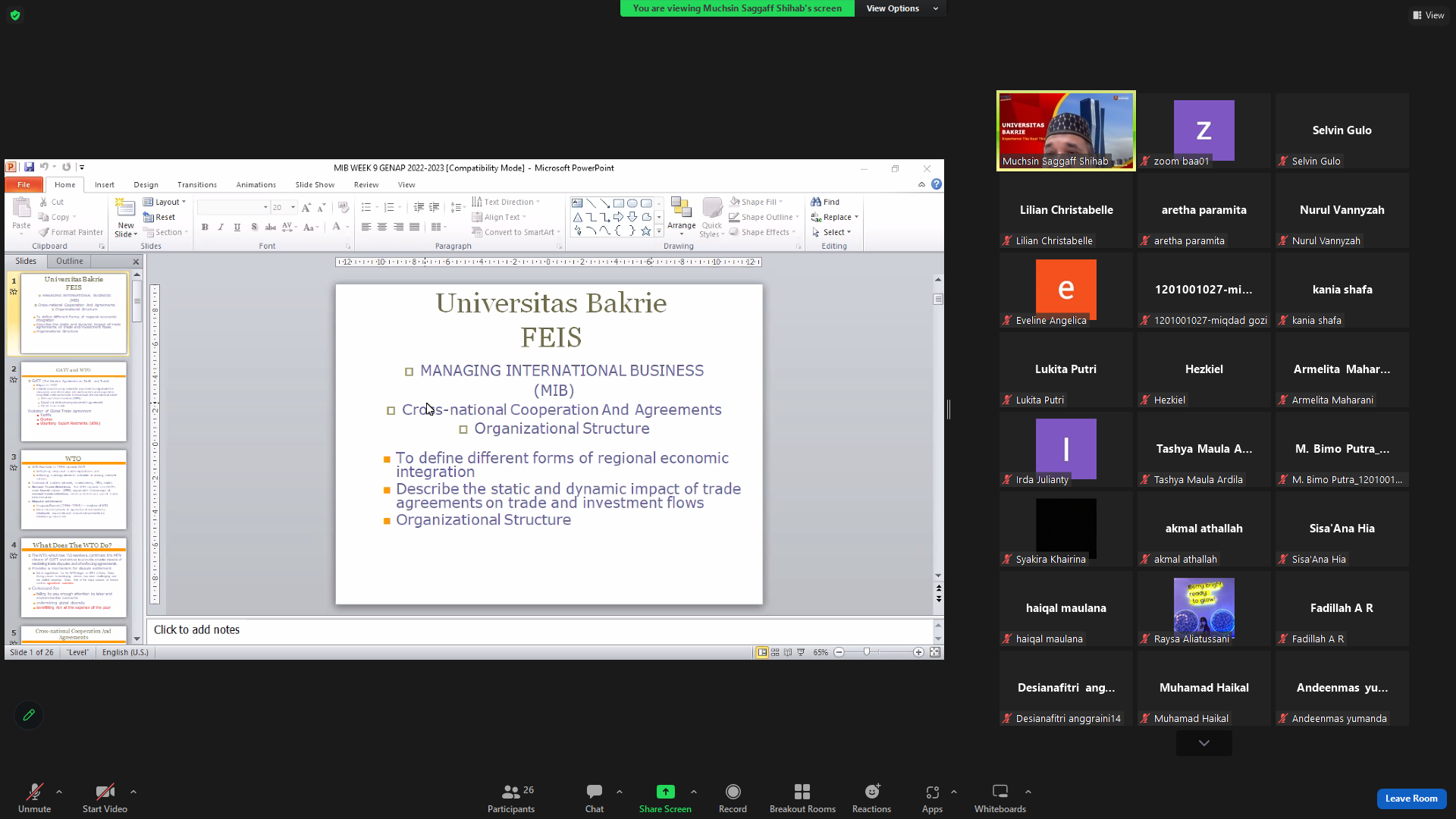Minimize the ribbon with the caret icon

pos(922,184)
